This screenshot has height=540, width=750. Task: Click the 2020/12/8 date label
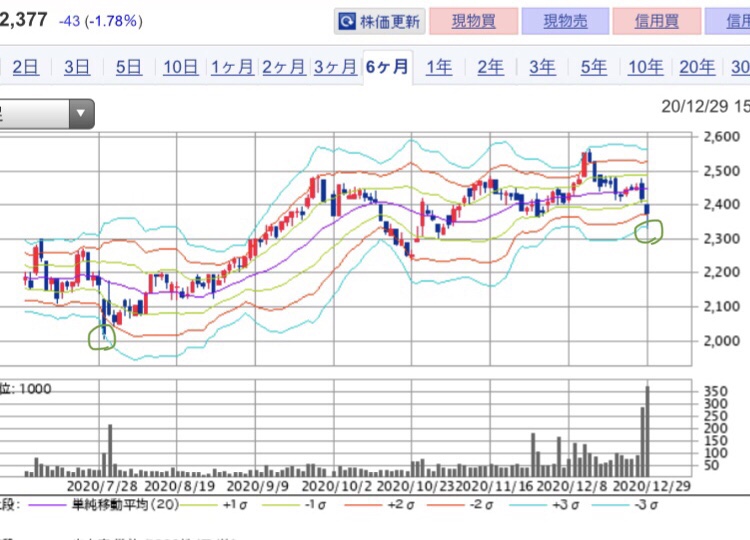point(572,486)
